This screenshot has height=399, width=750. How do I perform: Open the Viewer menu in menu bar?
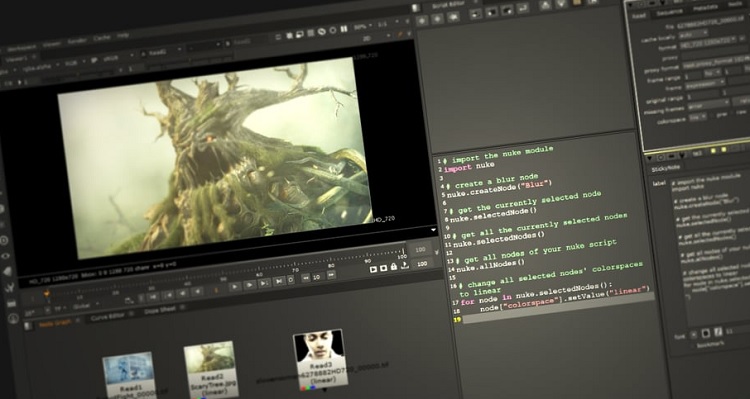click(52, 44)
